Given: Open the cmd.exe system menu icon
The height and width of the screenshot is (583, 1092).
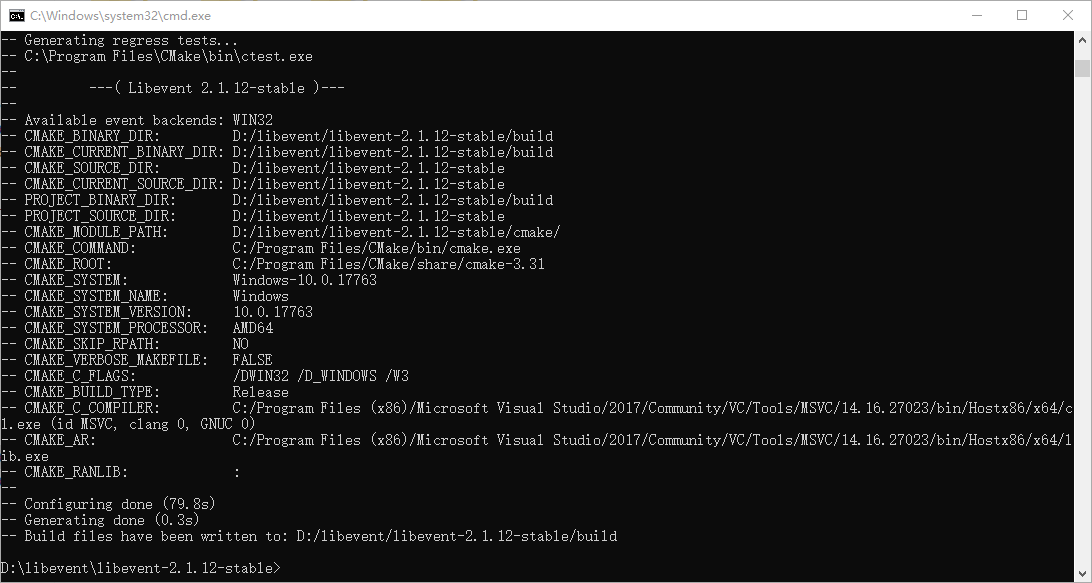Looking at the screenshot, I should click(x=16, y=15).
